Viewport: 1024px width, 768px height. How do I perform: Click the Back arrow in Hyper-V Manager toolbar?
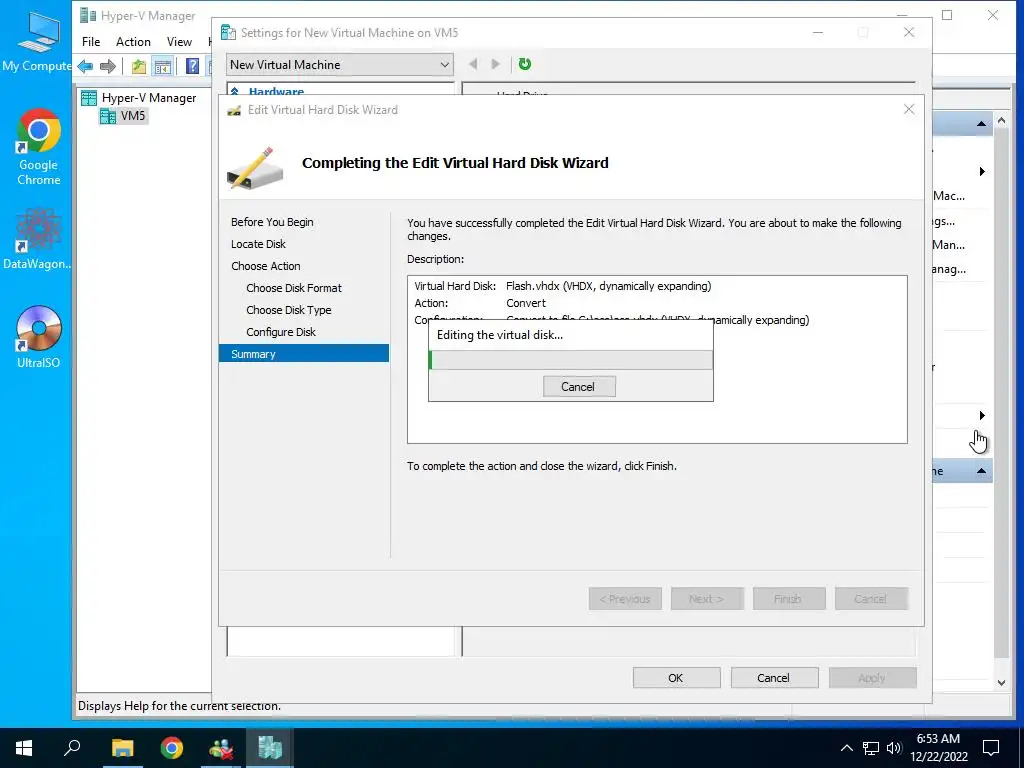coord(86,66)
